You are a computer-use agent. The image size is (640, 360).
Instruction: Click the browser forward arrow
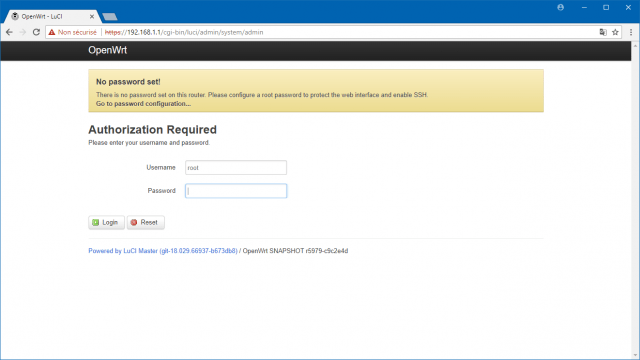point(23,32)
